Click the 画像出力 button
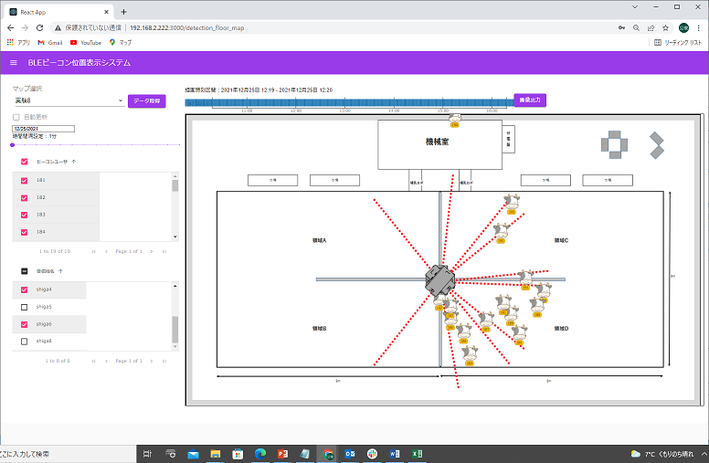The width and height of the screenshot is (709, 463). point(531,100)
